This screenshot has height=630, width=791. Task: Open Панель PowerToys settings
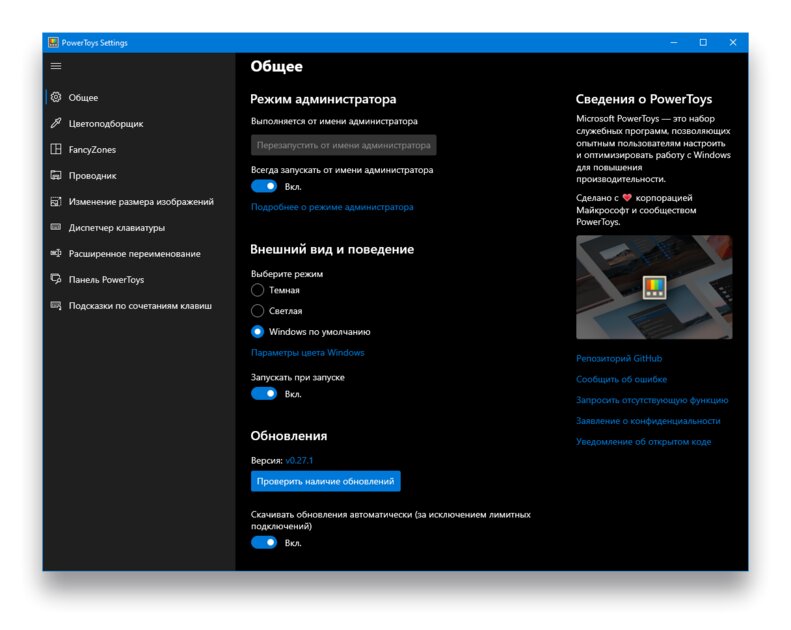click(139, 279)
